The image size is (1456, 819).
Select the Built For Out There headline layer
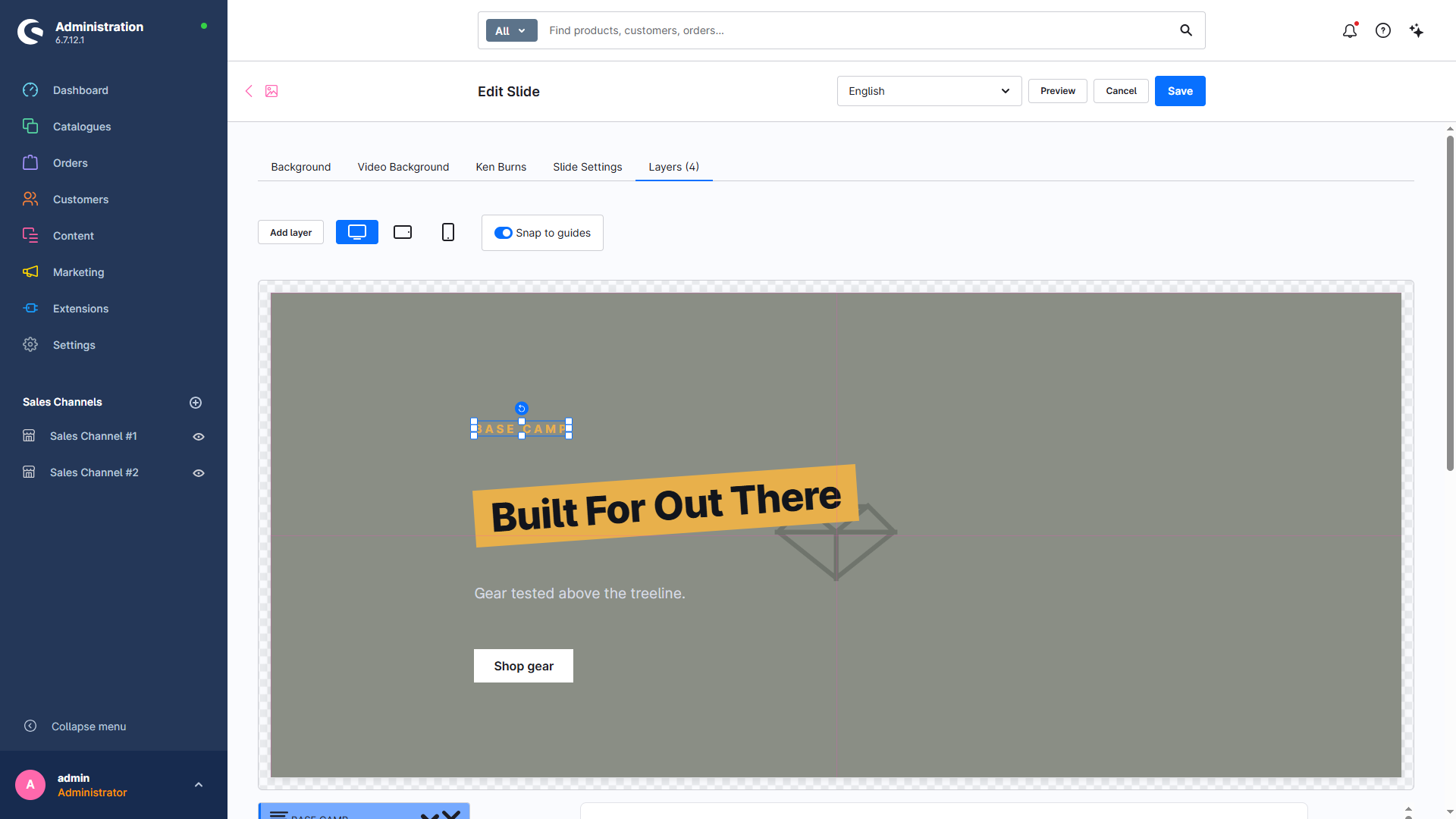pos(666,506)
